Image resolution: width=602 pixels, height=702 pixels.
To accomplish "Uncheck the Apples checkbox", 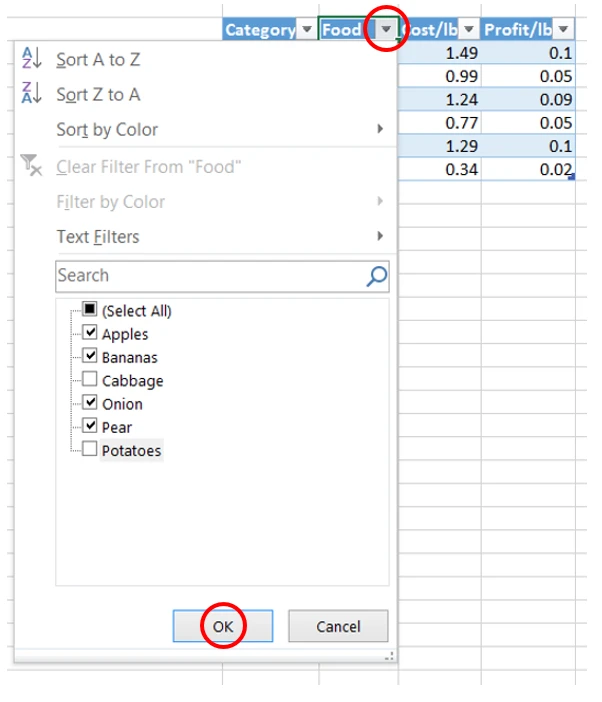I will click(x=90, y=334).
